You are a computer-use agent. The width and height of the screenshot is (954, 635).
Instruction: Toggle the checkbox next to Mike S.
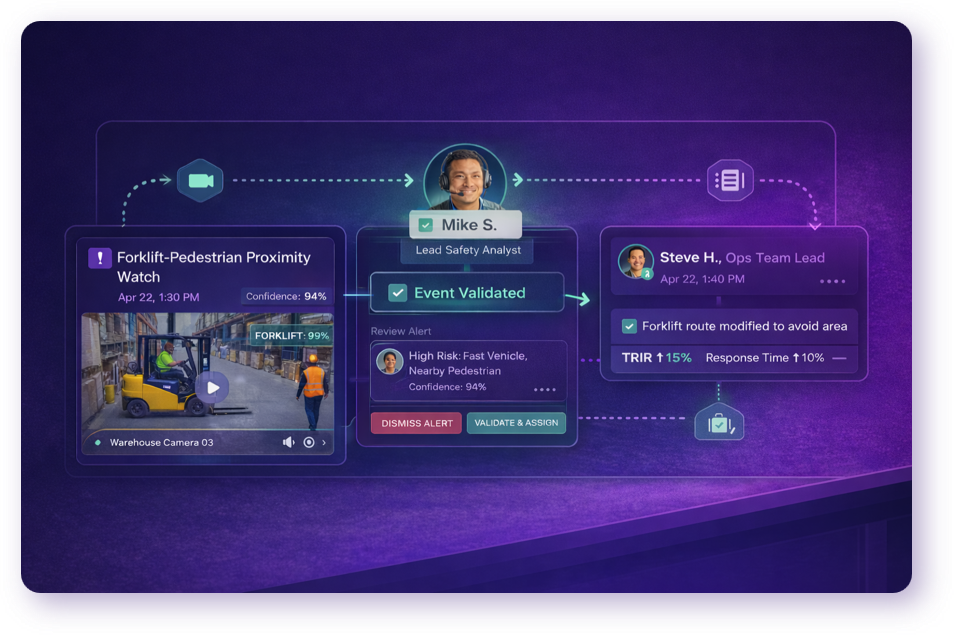coord(426,226)
